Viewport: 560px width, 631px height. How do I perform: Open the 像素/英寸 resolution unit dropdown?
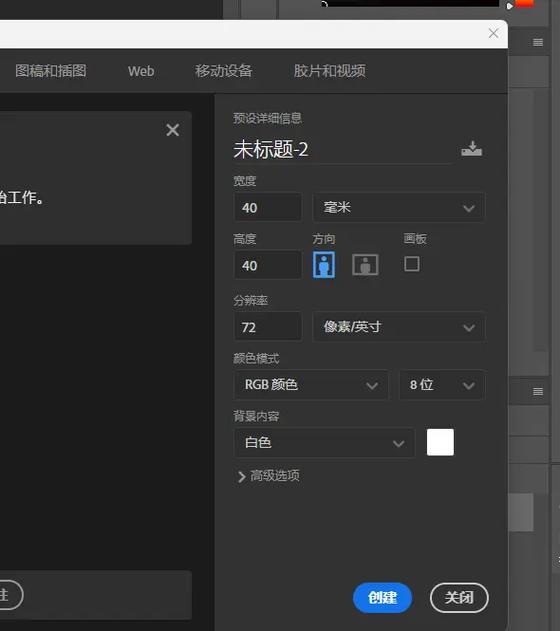click(x=399, y=327)
